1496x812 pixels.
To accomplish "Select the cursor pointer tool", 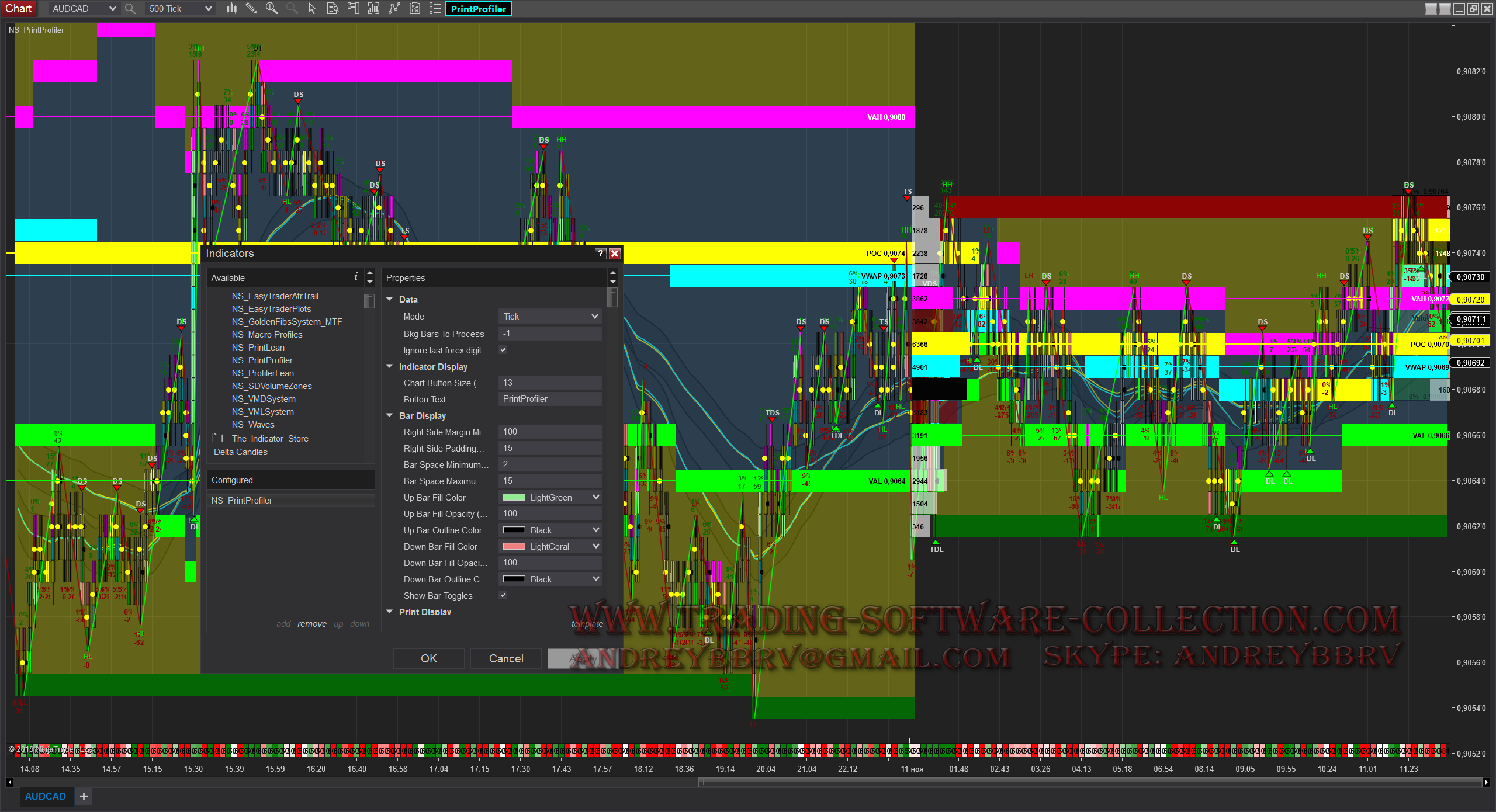I will coord(312,9).
